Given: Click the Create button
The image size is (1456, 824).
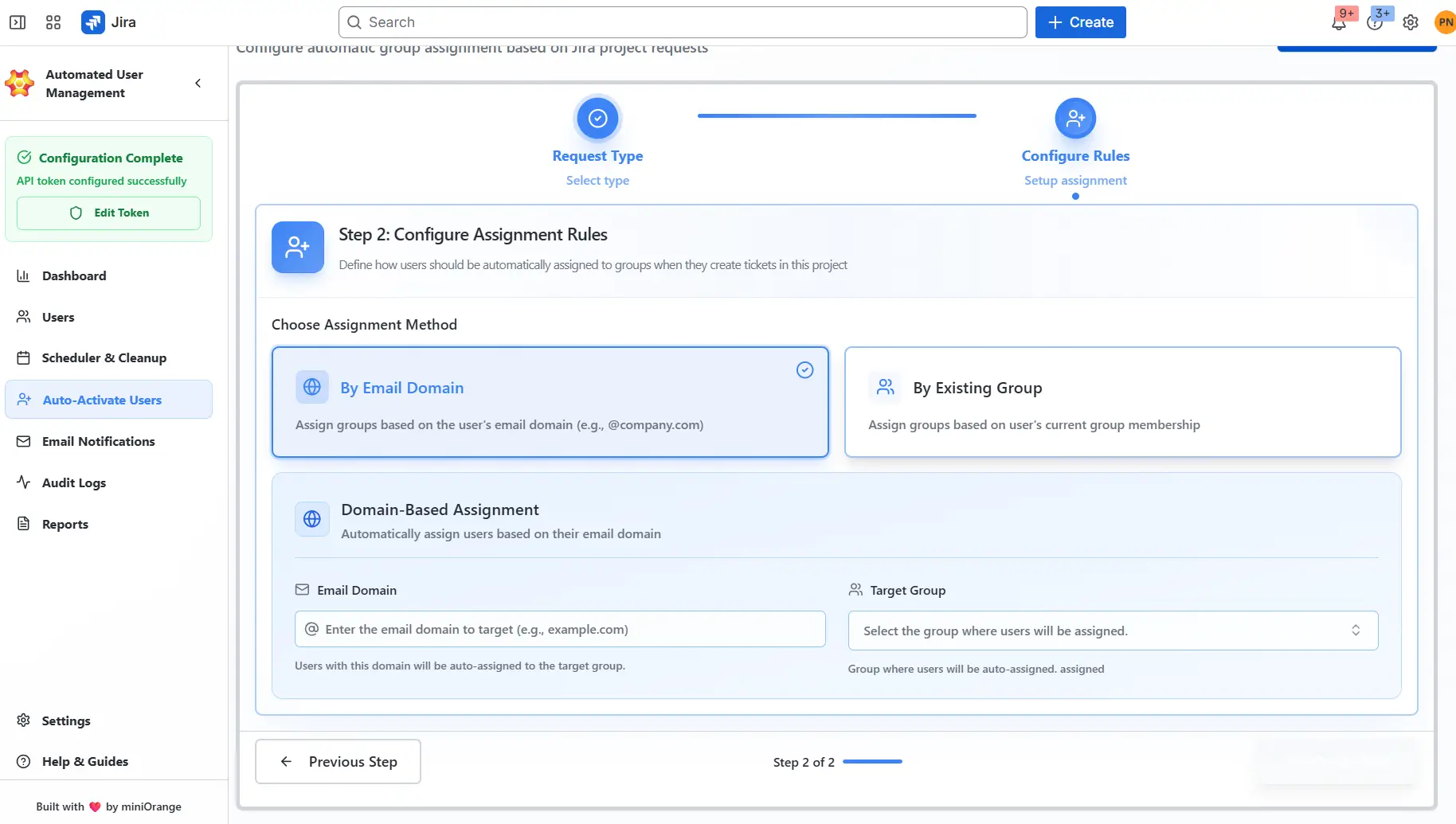Looking at the screenshot, I should click(x=1080, y=22).
